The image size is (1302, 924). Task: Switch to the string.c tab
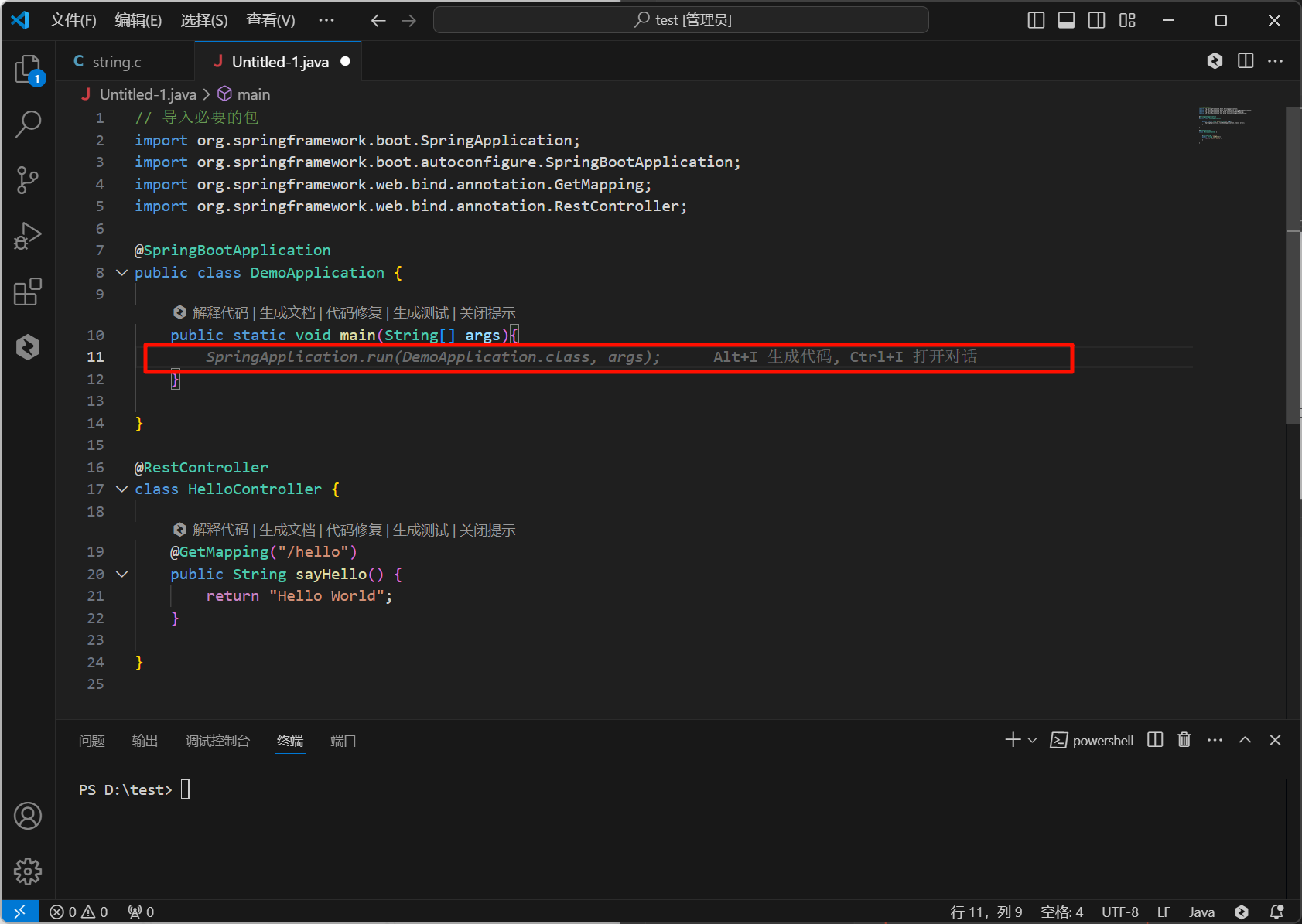pyautogui.click(x=116, y=62)
